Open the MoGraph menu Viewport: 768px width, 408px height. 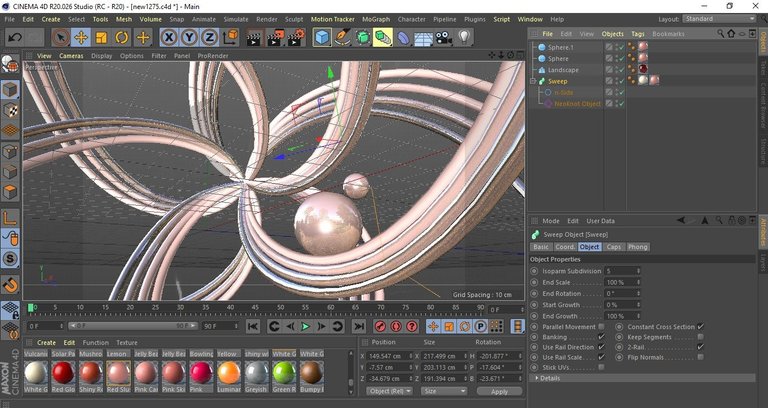(376, 19)
